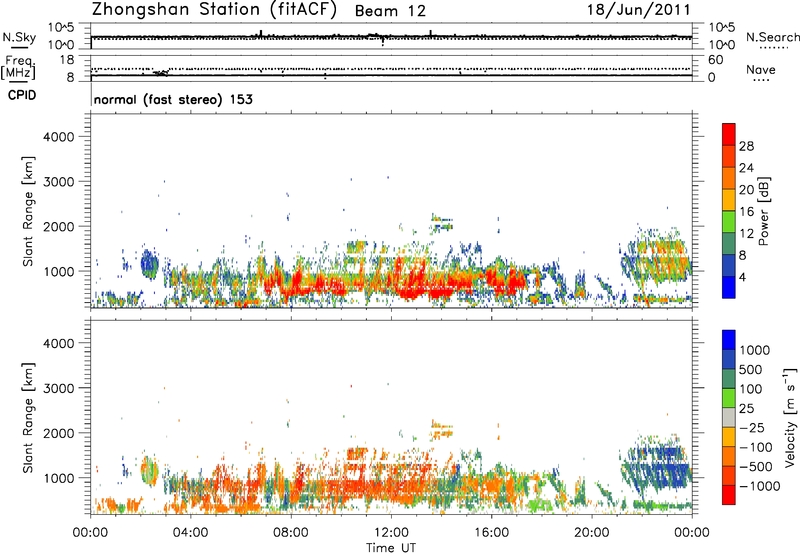Select the 'Beam 12' label
This screenshot has width=800, height=554.
click(390, 11)
